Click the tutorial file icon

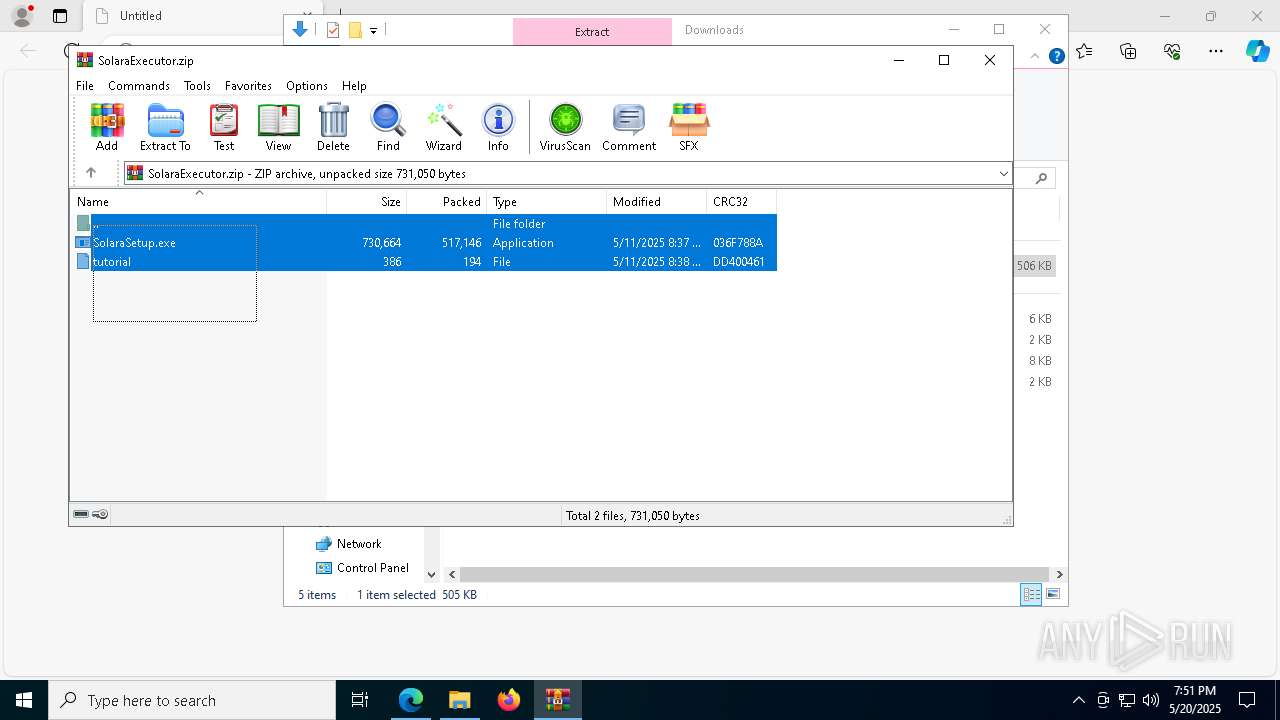pyautogui.click(x=83, y=262)
